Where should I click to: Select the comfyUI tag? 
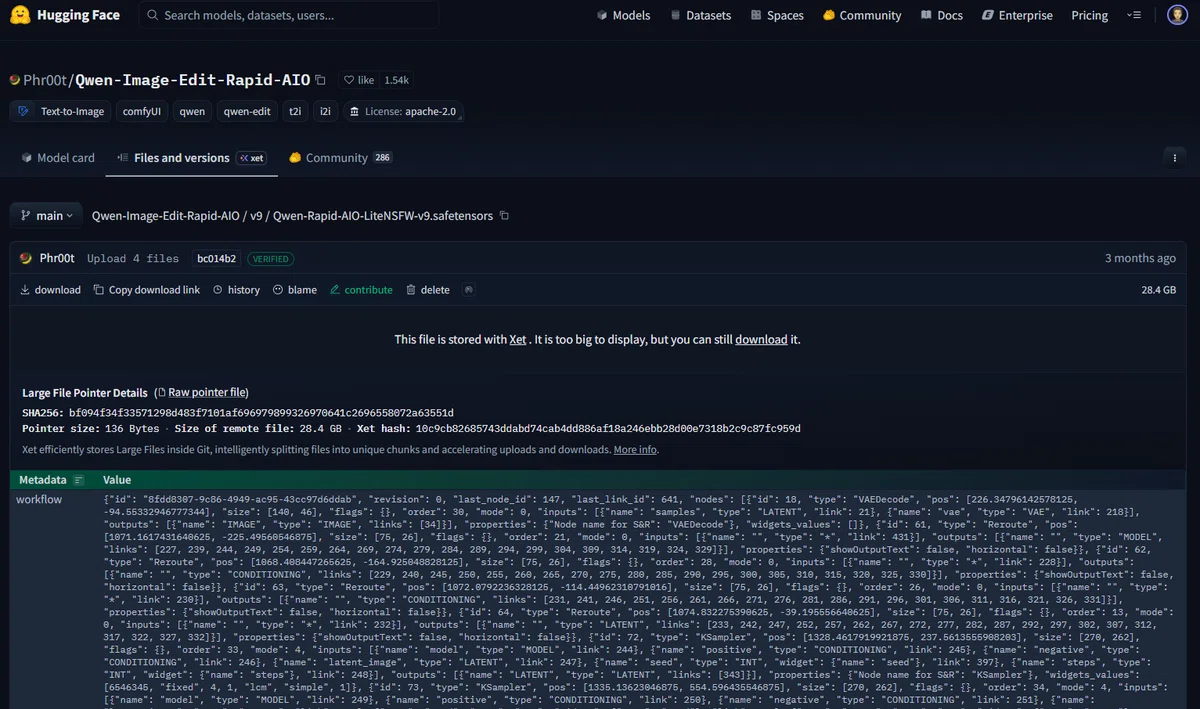142,111
